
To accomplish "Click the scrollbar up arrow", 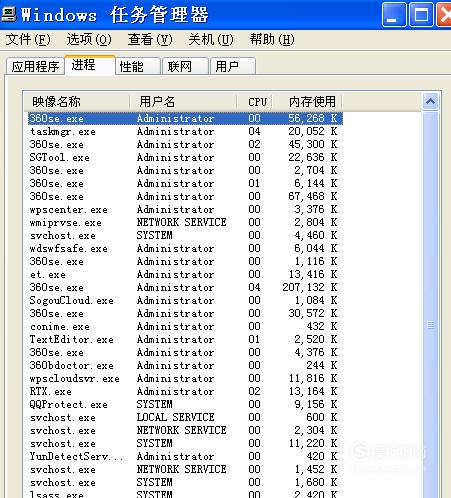I will tap(430, 101).
